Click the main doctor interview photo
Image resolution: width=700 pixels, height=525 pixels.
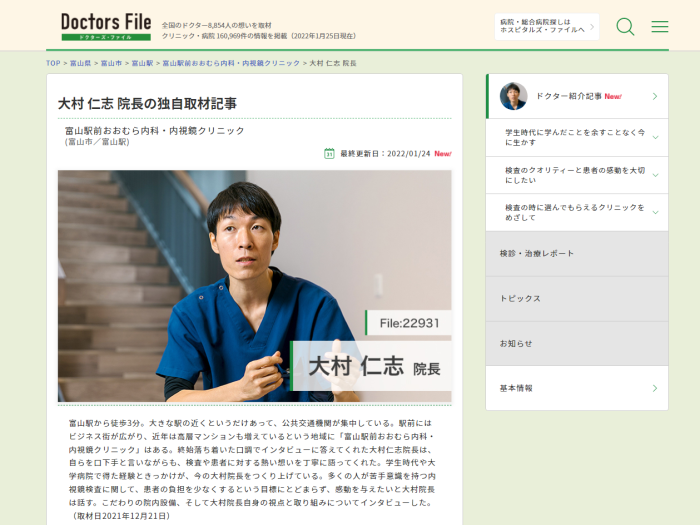tap(254, 286)
